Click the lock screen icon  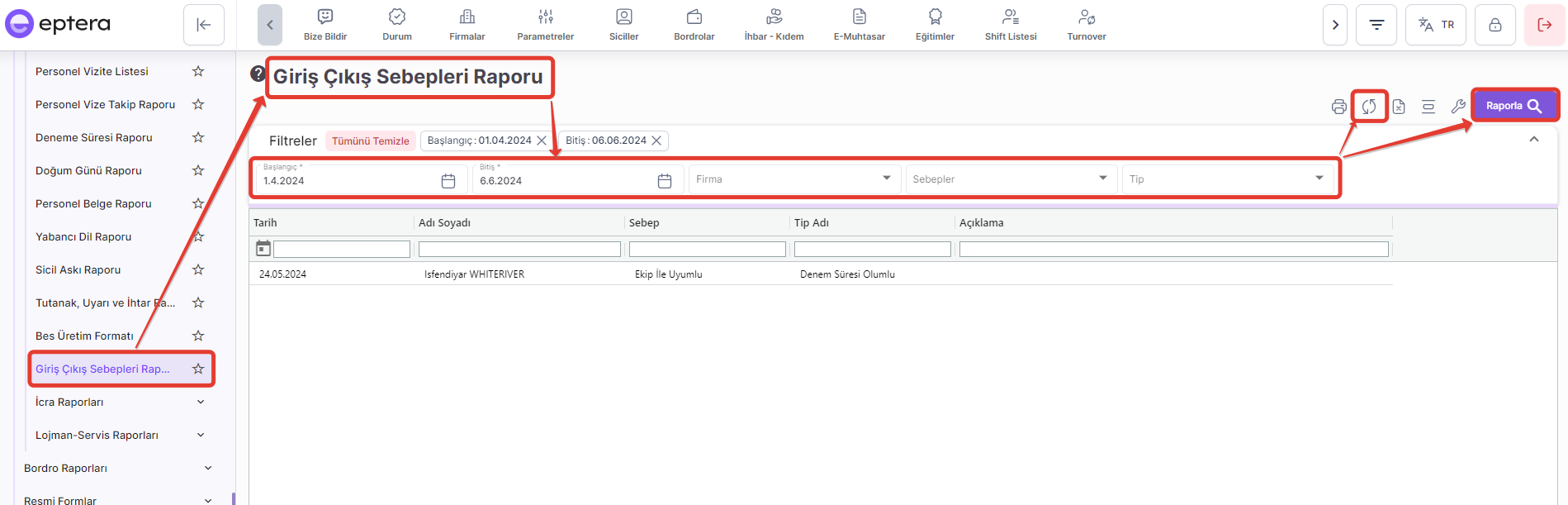1495,25
